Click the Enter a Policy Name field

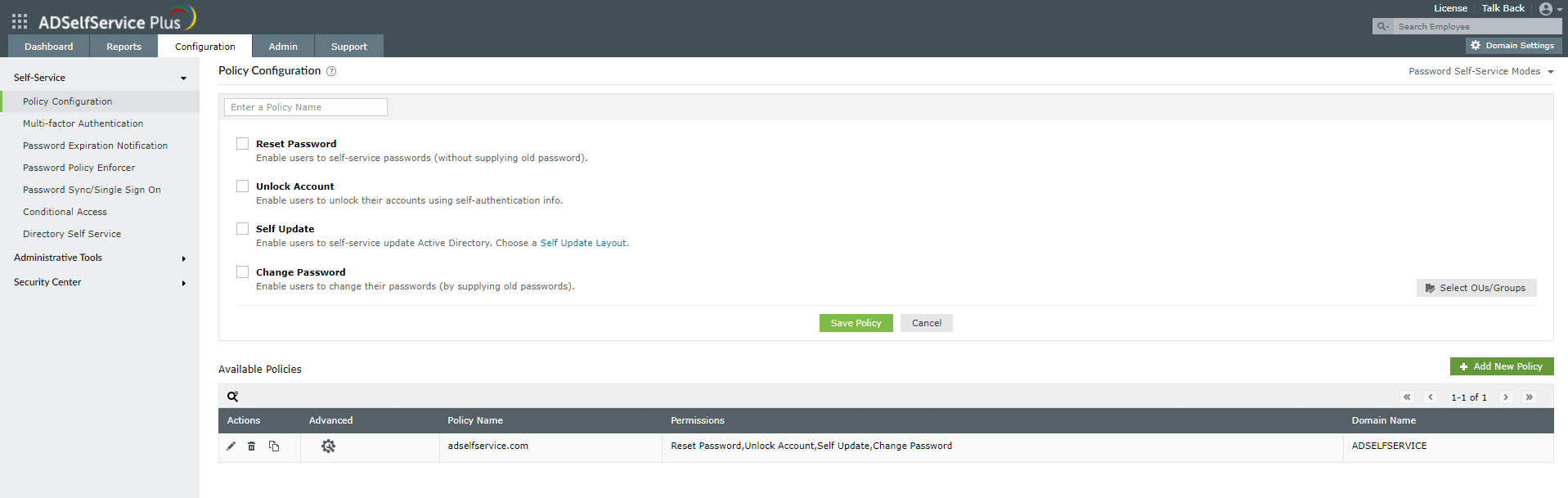pyautogui.click(x=305, y=107)
